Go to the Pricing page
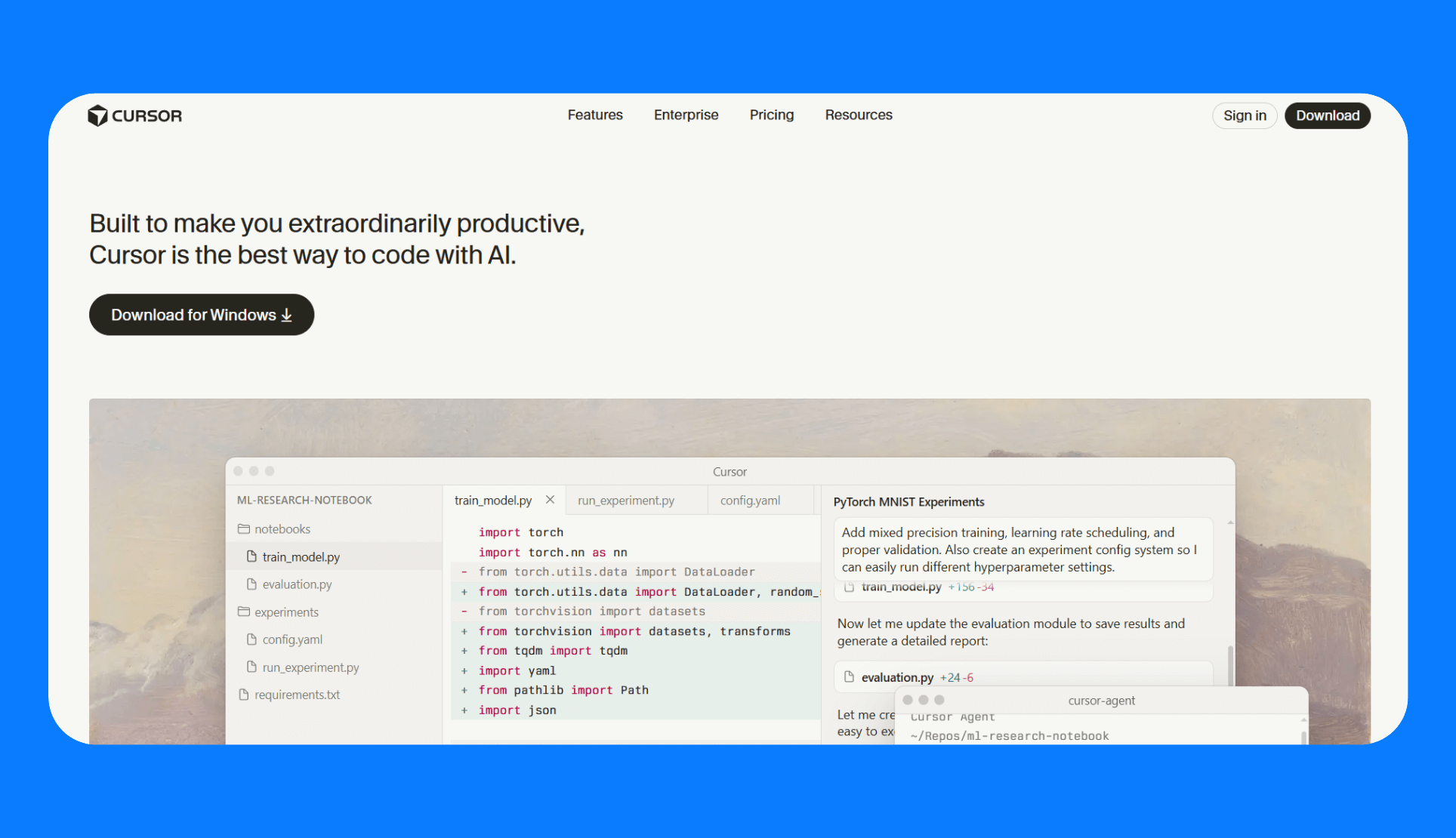This screenshot has width=1456, height=838. click(x=771, y=115)
